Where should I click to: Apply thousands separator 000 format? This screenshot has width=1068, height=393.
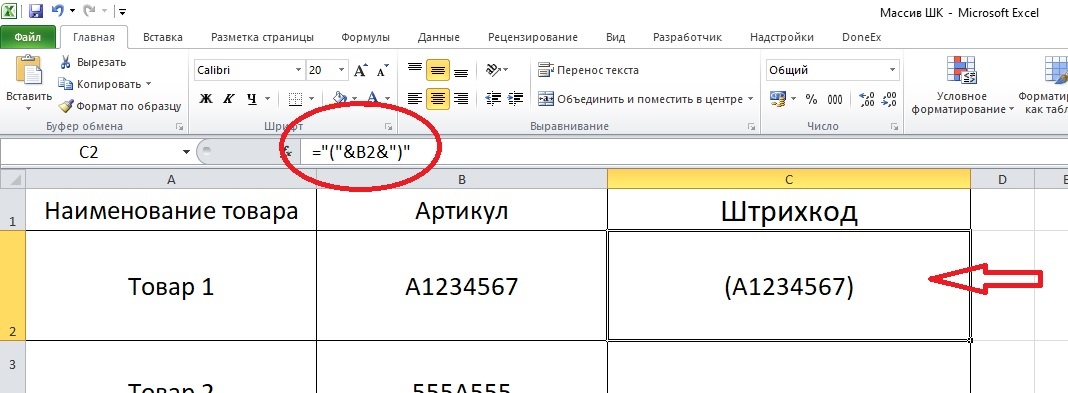point(834,99)
